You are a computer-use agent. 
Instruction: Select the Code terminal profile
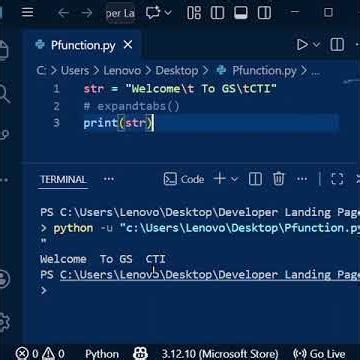pos(184,179)
